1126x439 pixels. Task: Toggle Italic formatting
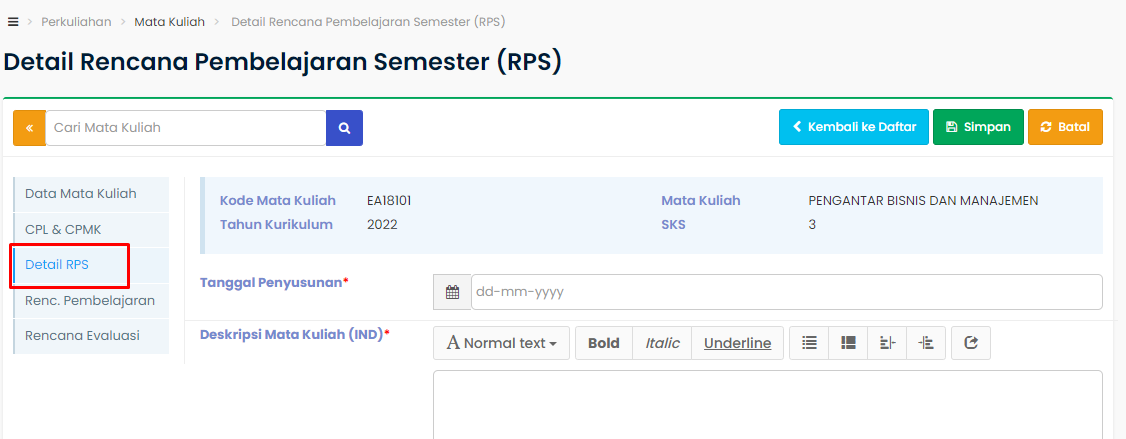(662, 343)
